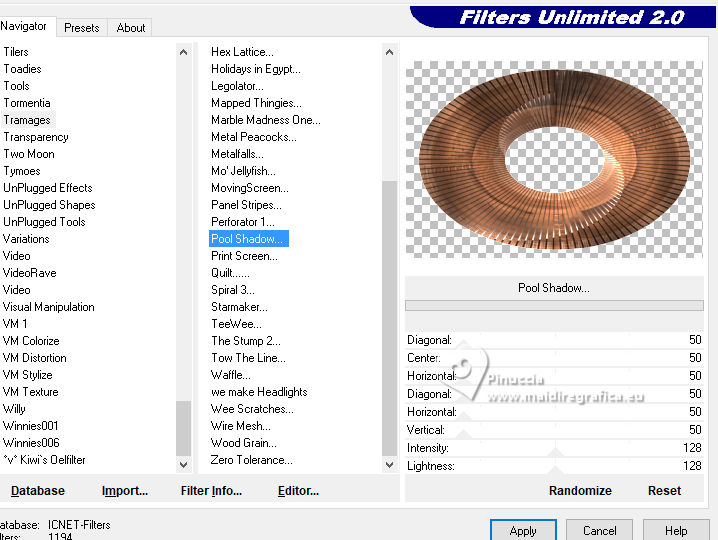Open the filter Editor

[x=298, y=491]
